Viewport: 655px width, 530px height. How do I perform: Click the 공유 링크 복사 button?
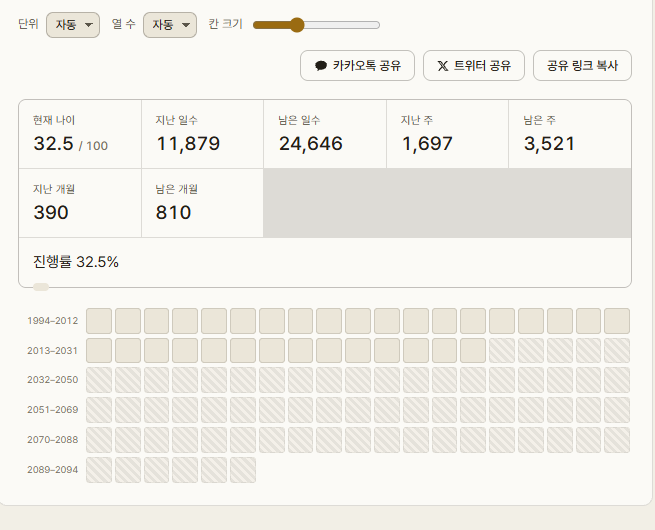click(582, 66)
